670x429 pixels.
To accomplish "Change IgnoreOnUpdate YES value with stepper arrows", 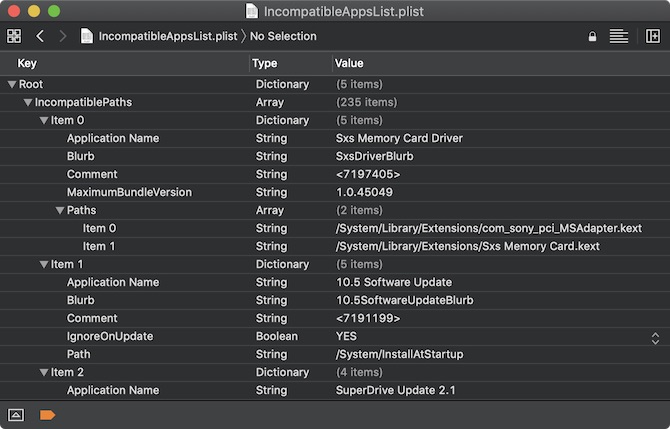I will coord(655,337).
